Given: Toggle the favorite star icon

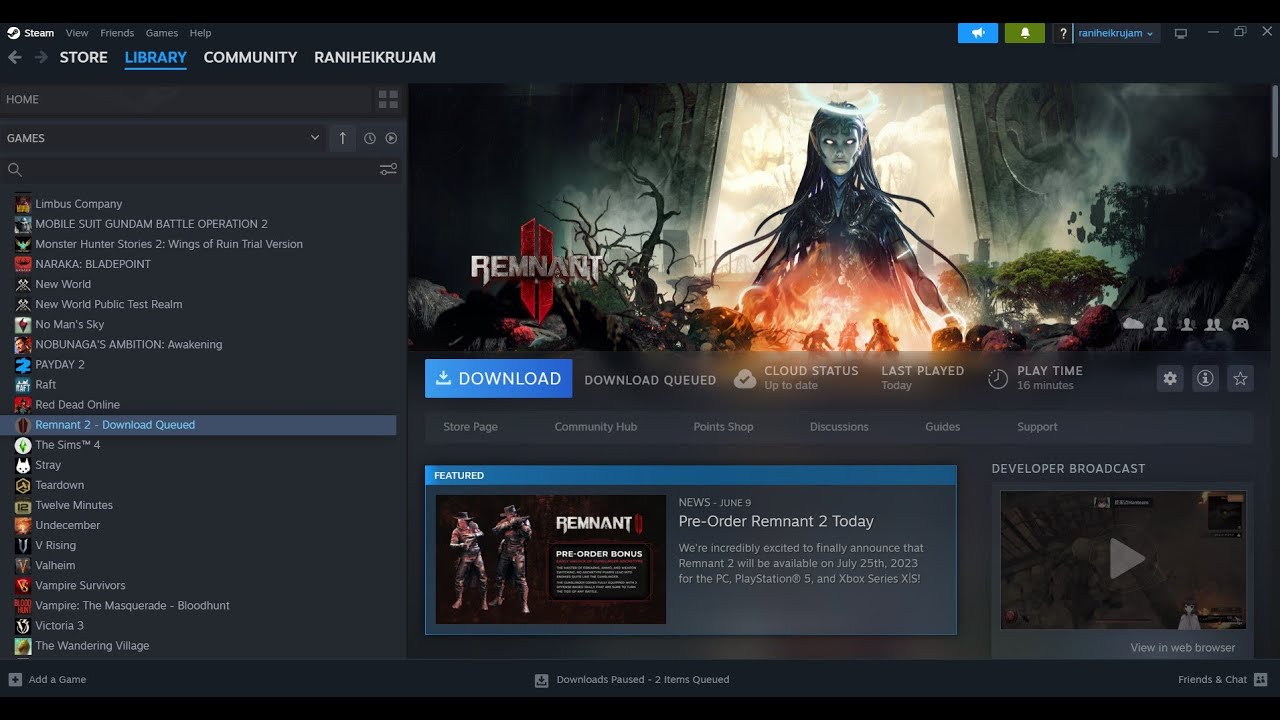Looking at the screenshot, I should [x=1240, y=378].
